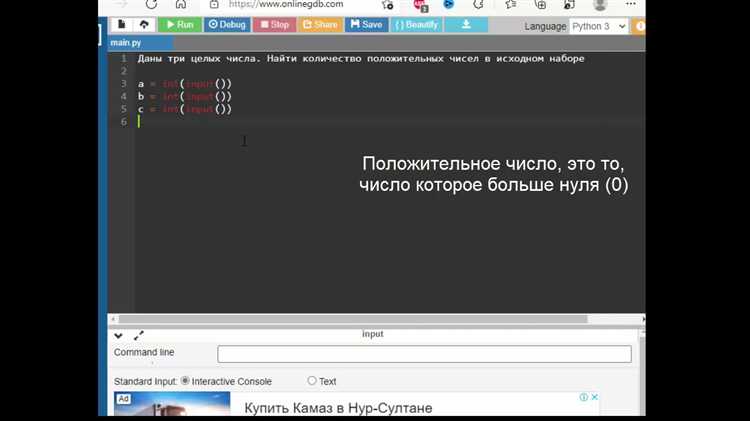The height and width of the screenshot is (421, 750).
Task: Open the browser three-dots menu
Action: [631, 4]
